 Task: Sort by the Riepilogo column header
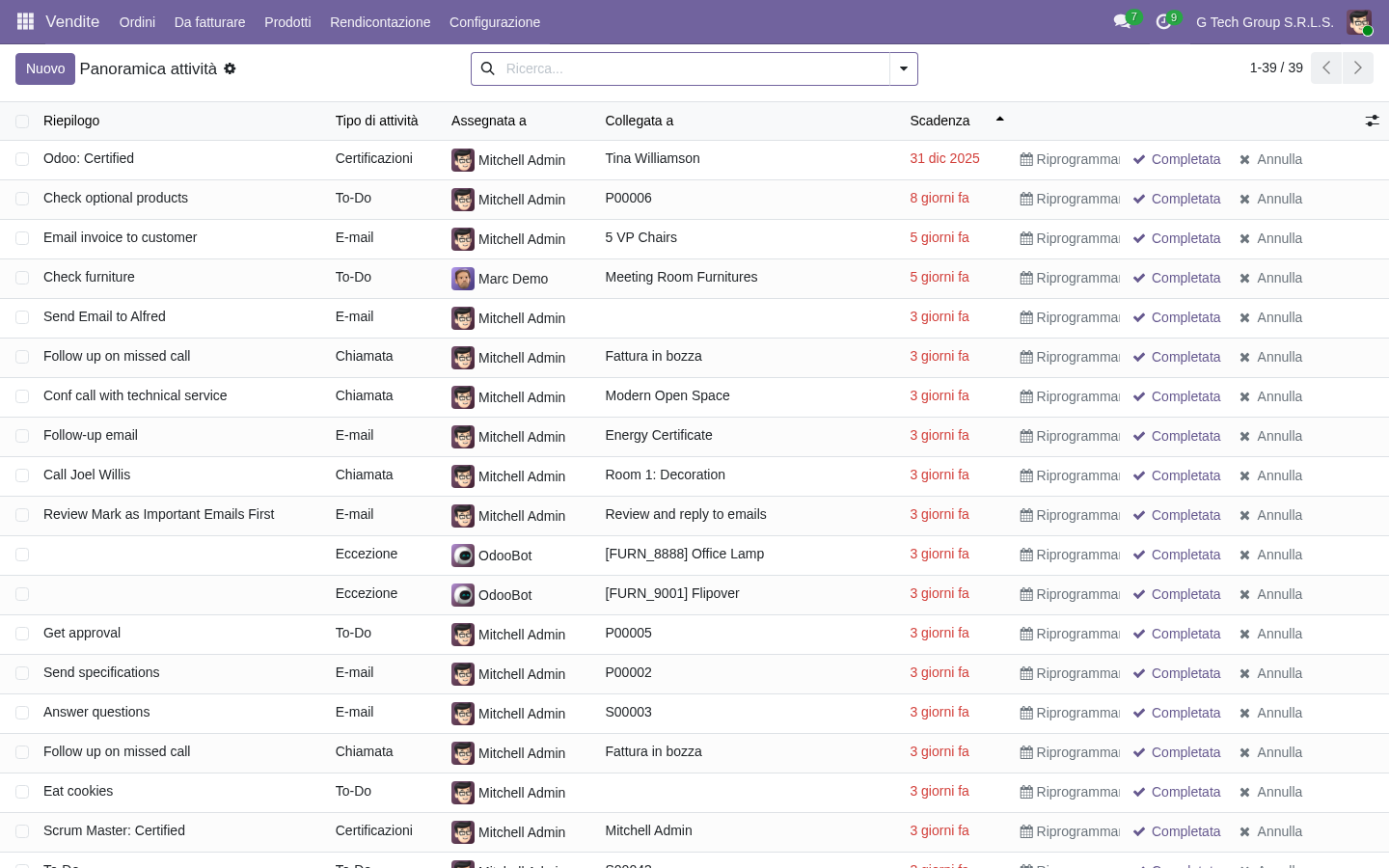click(x=71, y=121)
